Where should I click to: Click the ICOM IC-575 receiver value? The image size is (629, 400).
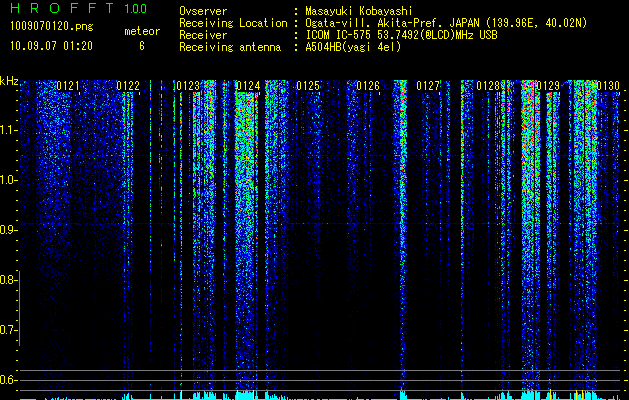click(x=401, y=35)
